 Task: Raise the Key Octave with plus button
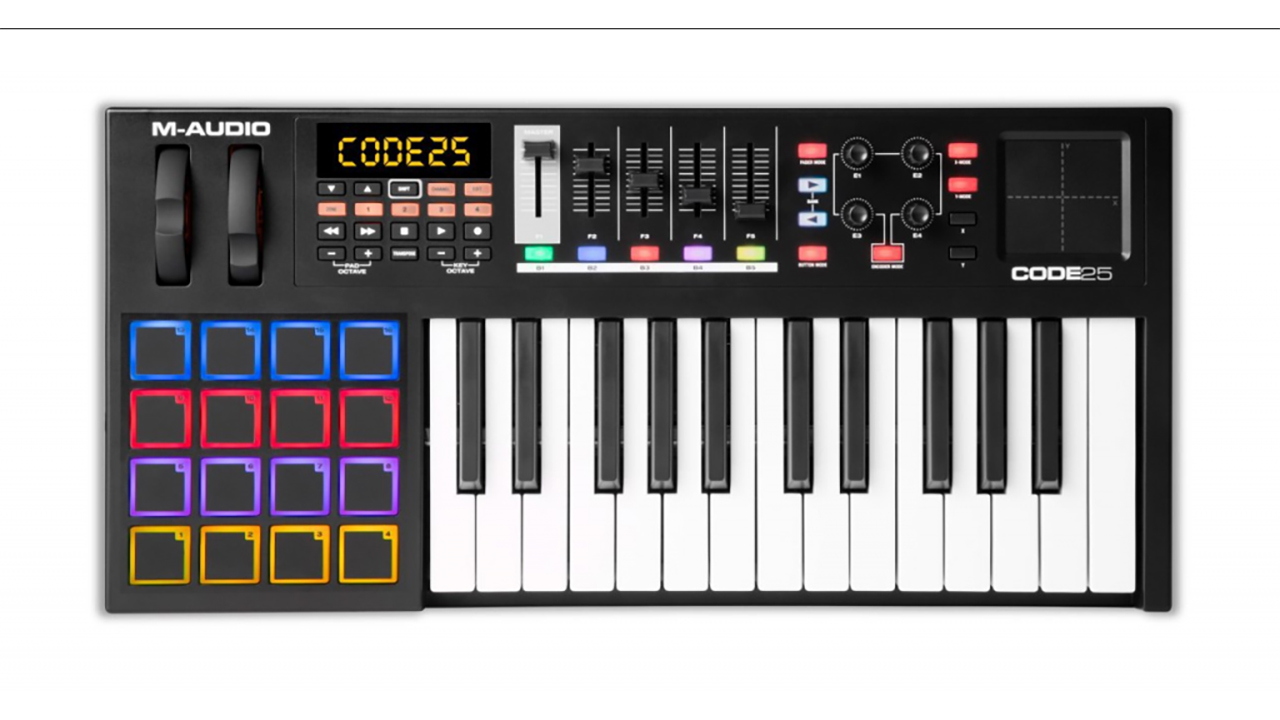[477, 254]
